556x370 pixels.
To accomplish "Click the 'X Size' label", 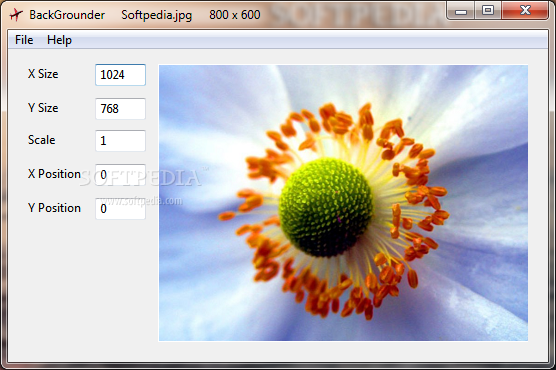I will coord(43,74).
